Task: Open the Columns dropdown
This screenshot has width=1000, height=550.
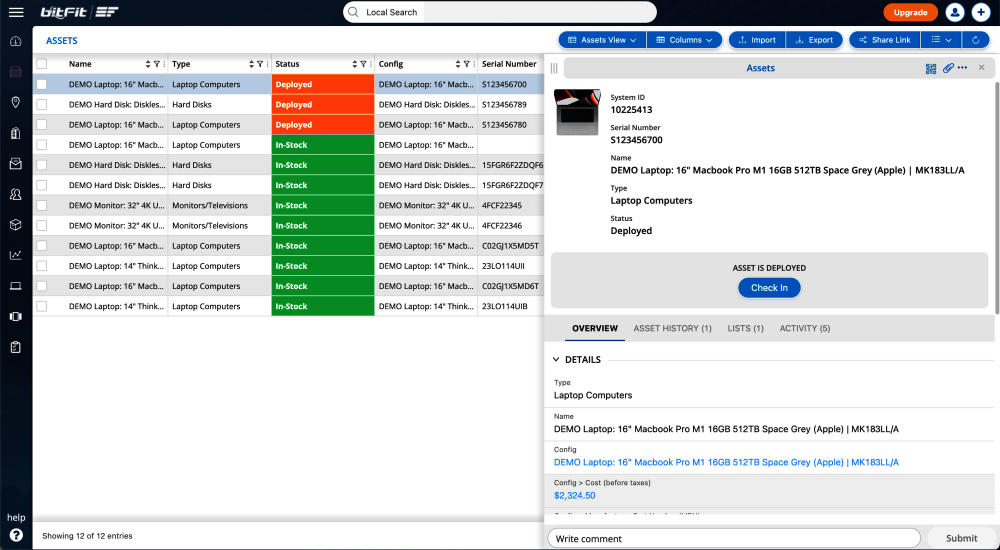Action: [685, 40]
